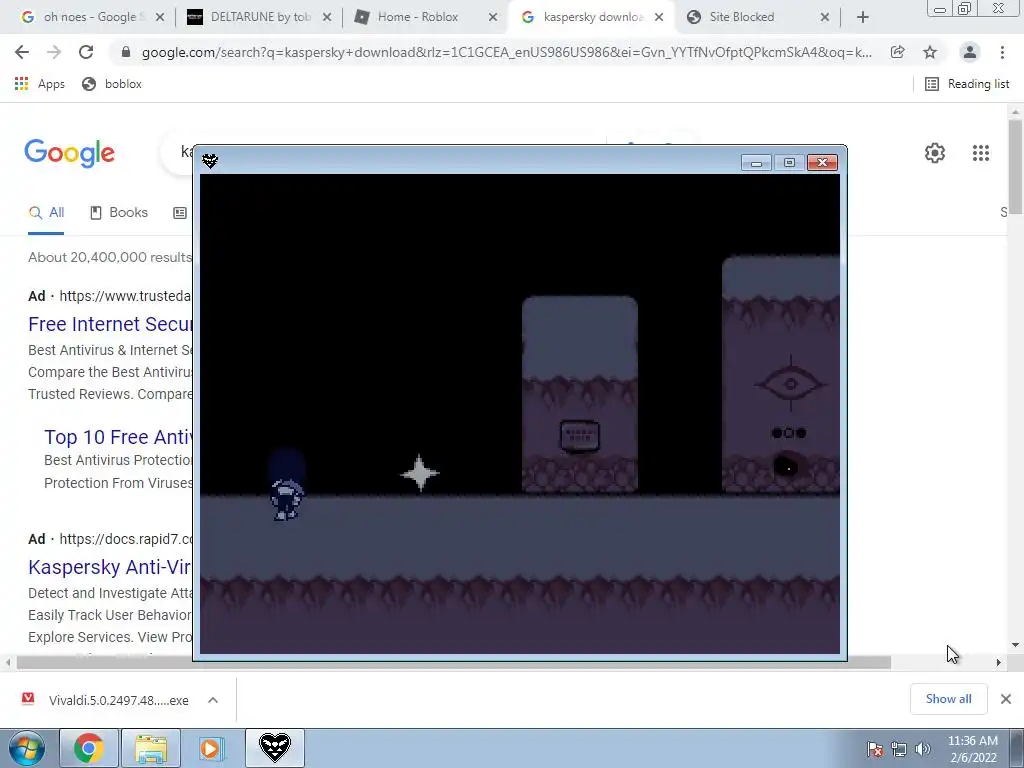The height and width of the screenshot is (768, 1024).
Task: Select the All search filter
Action: (x=46, y=213)
